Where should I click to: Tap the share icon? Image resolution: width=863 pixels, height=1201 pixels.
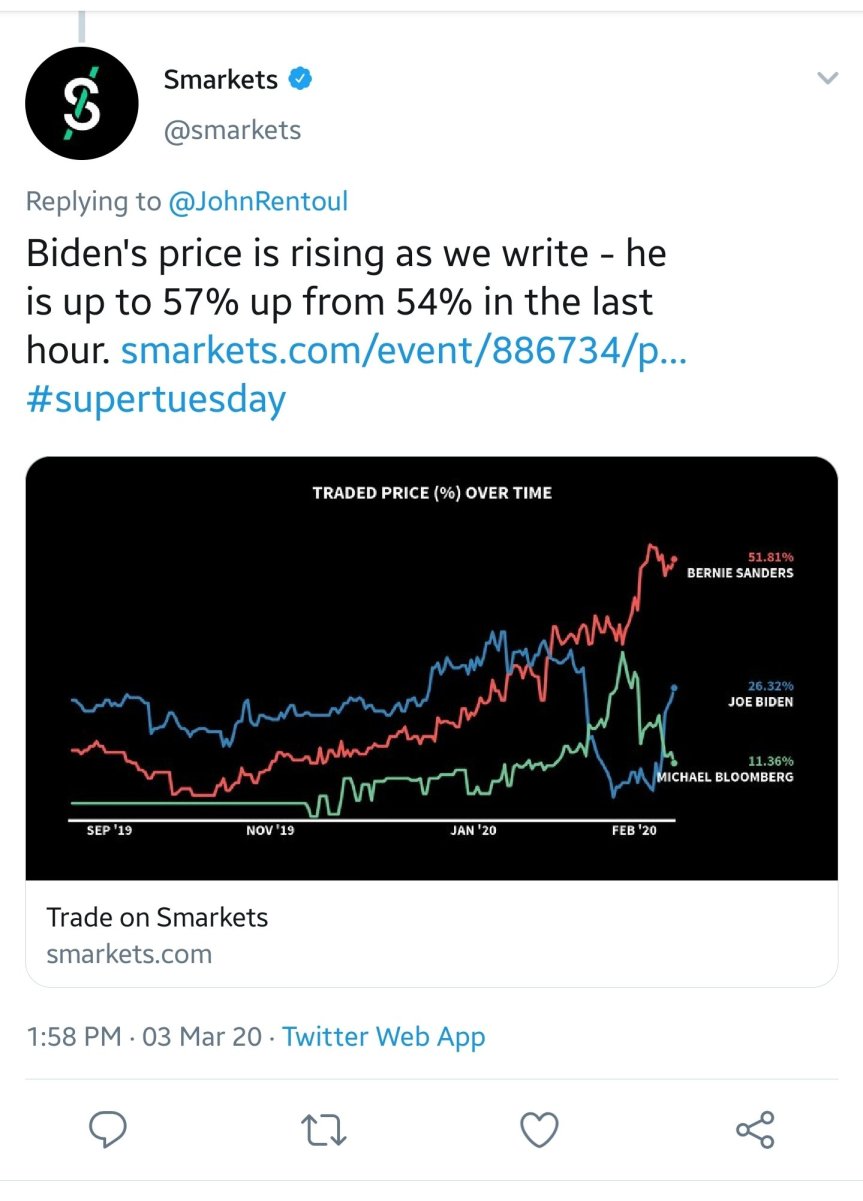pyautogui.click(x=755, y=1130)
